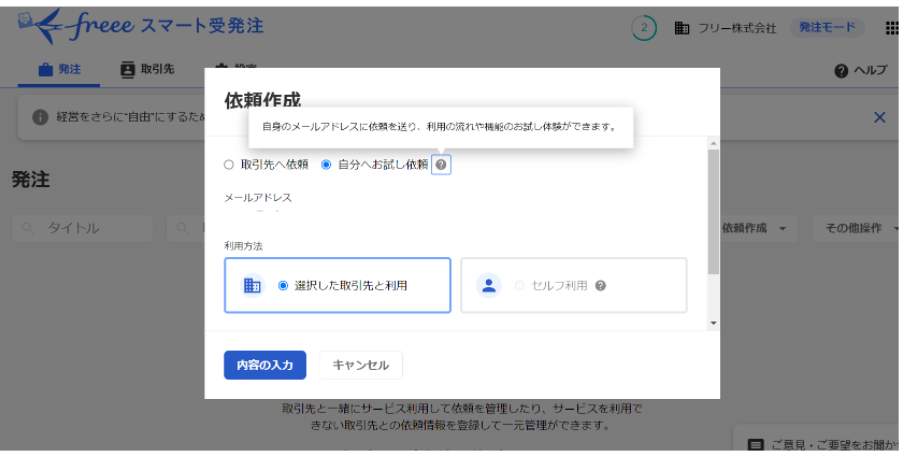Viewport: 900px width, 456px height.
Task: Open the notification counter showing 2
Action: (x=644, y=28)
